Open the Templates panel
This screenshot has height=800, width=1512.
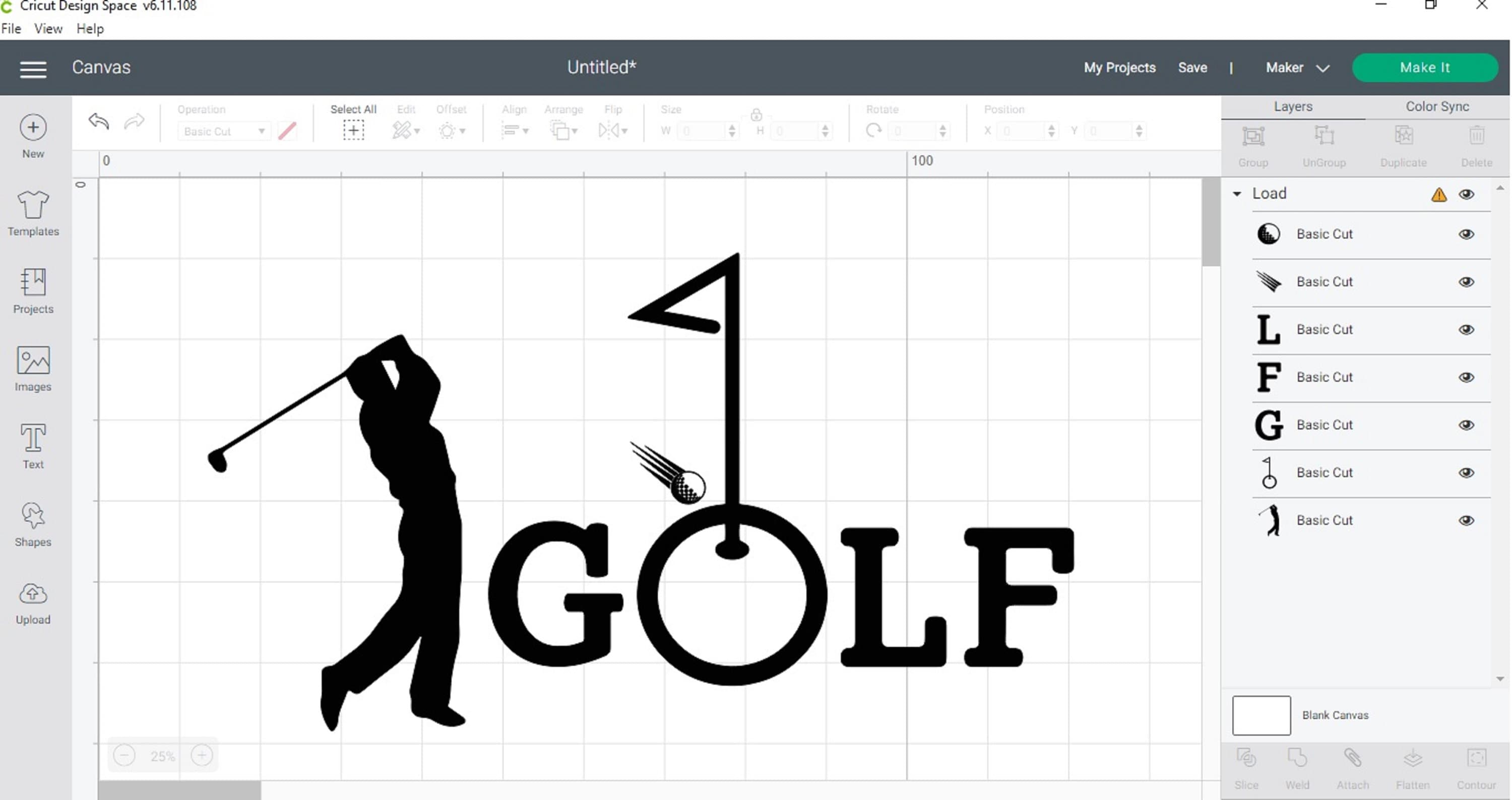33,211
